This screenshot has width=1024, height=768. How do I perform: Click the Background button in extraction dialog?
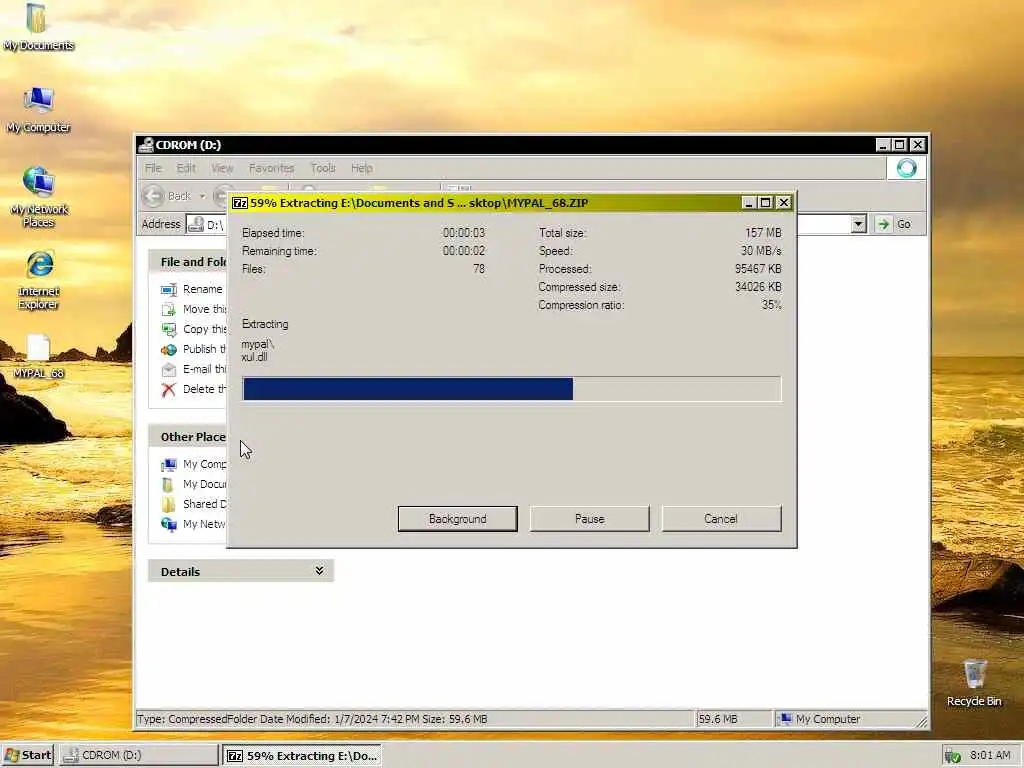coord(457,519)
